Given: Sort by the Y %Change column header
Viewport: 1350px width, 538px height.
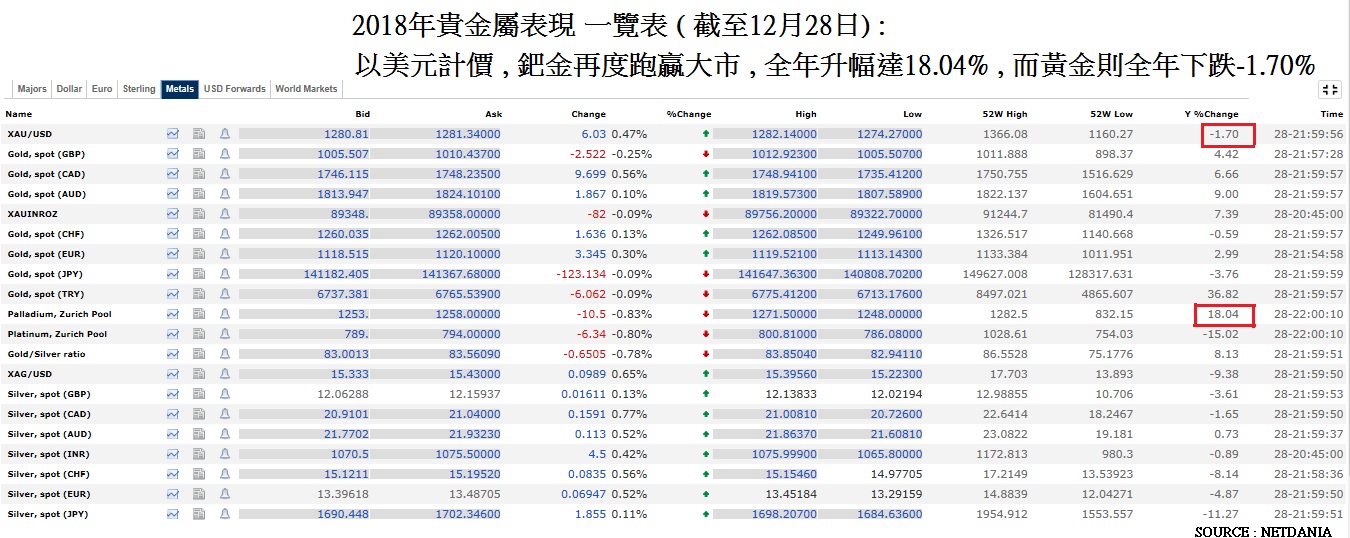Looking at the screenshot, I should (x=1210, y=114).
